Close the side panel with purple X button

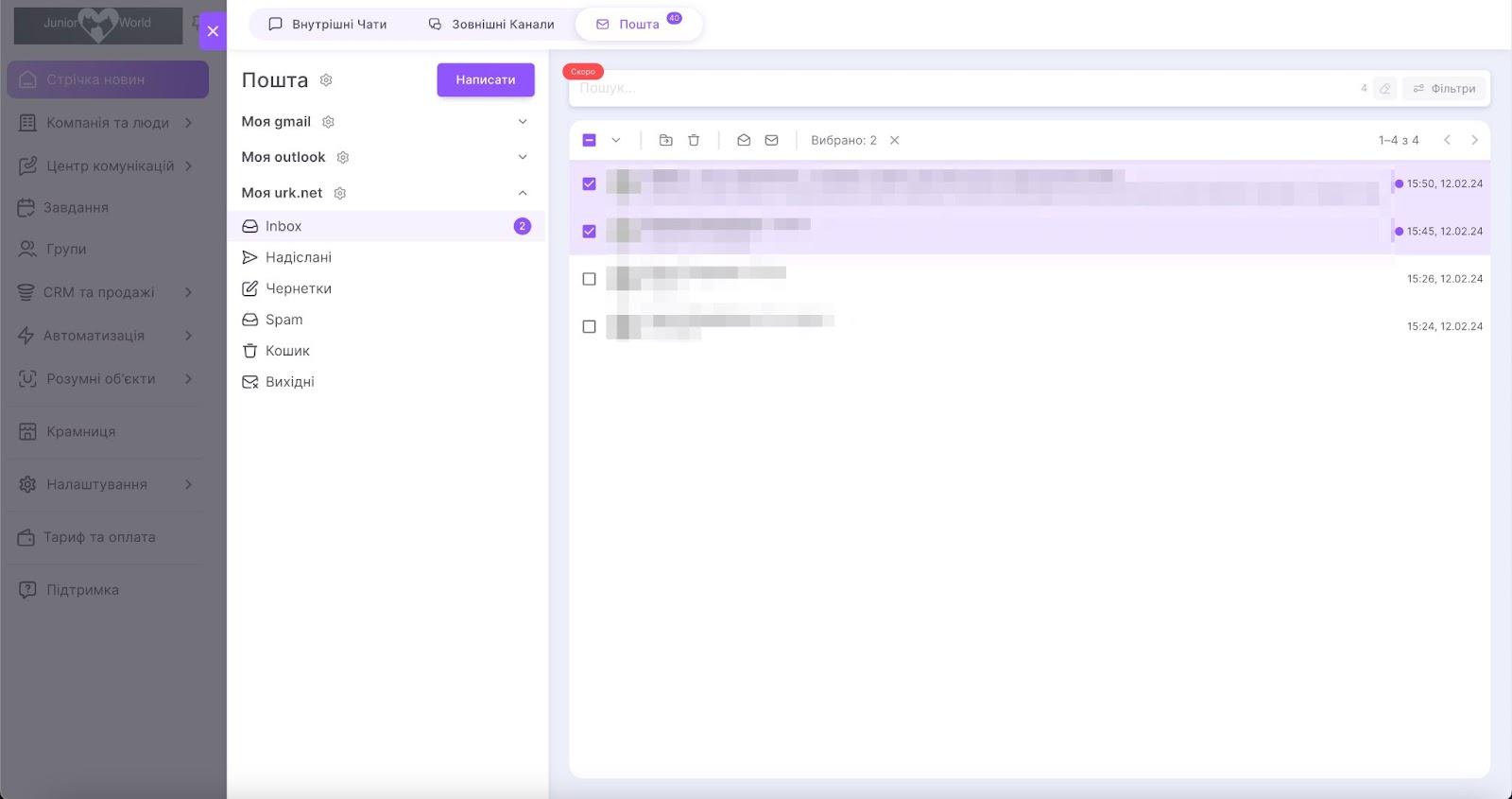(x=213, y=31)
